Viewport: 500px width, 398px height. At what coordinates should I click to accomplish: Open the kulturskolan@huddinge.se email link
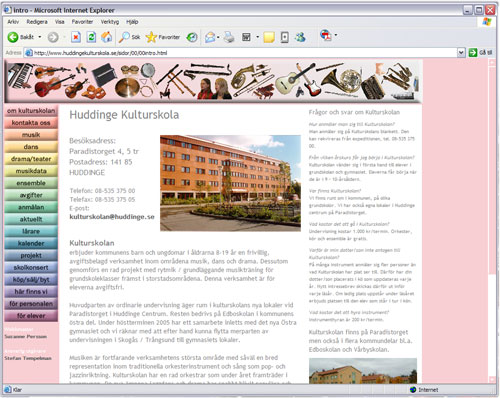pyautogui.click(x=112, y=217)
